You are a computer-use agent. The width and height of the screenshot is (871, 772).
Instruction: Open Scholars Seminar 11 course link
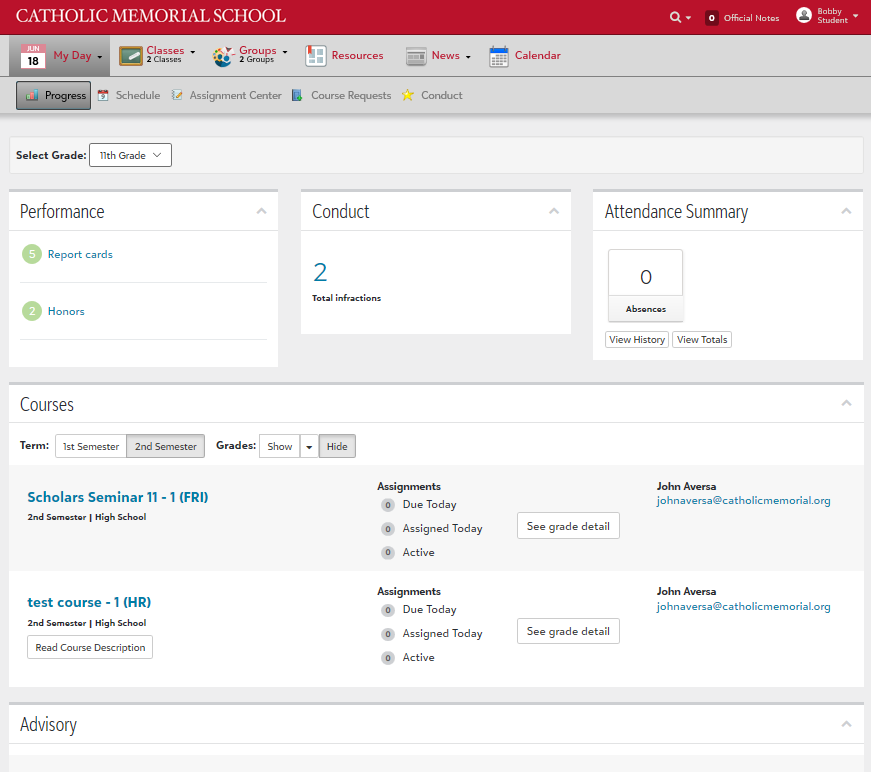118,497
